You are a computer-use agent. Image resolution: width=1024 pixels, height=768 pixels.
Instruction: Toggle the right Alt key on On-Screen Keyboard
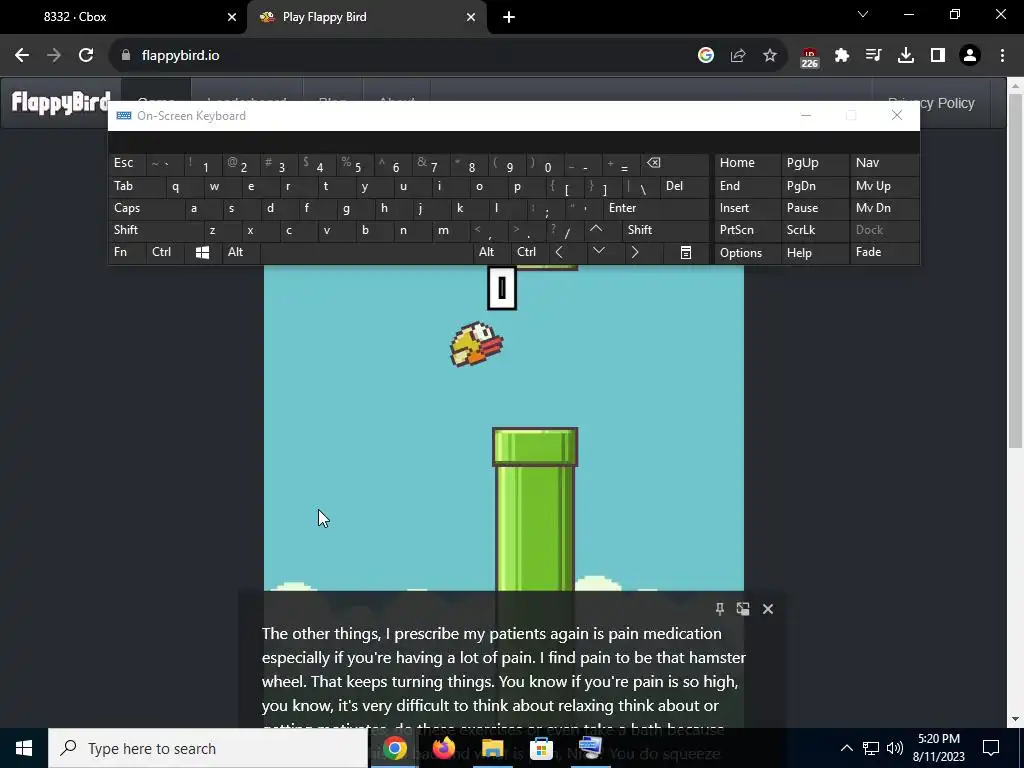click(x=492, y=253)
